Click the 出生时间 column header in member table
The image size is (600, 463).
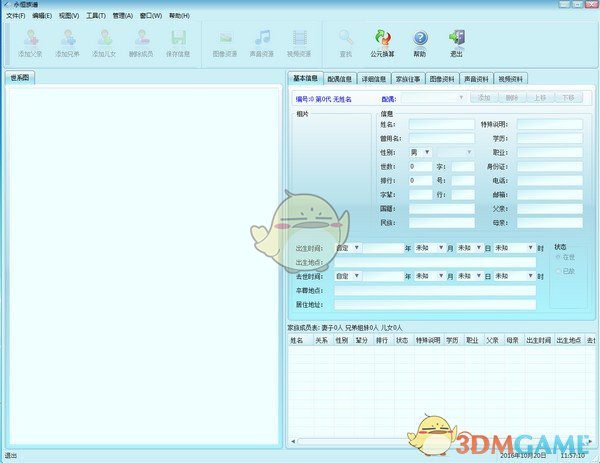539,340
